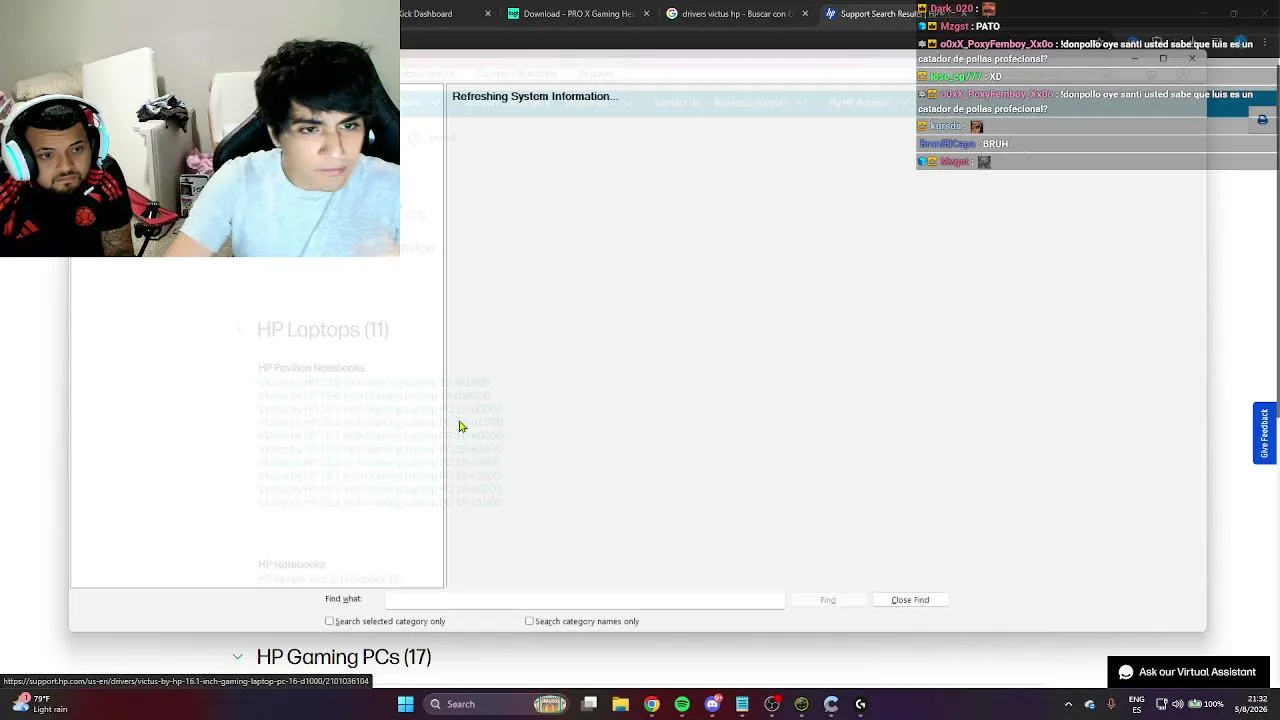This screenshot has width=1280, height=720.
Task: Open Task View from the taskbar
Action: click(x=590, y=704)
